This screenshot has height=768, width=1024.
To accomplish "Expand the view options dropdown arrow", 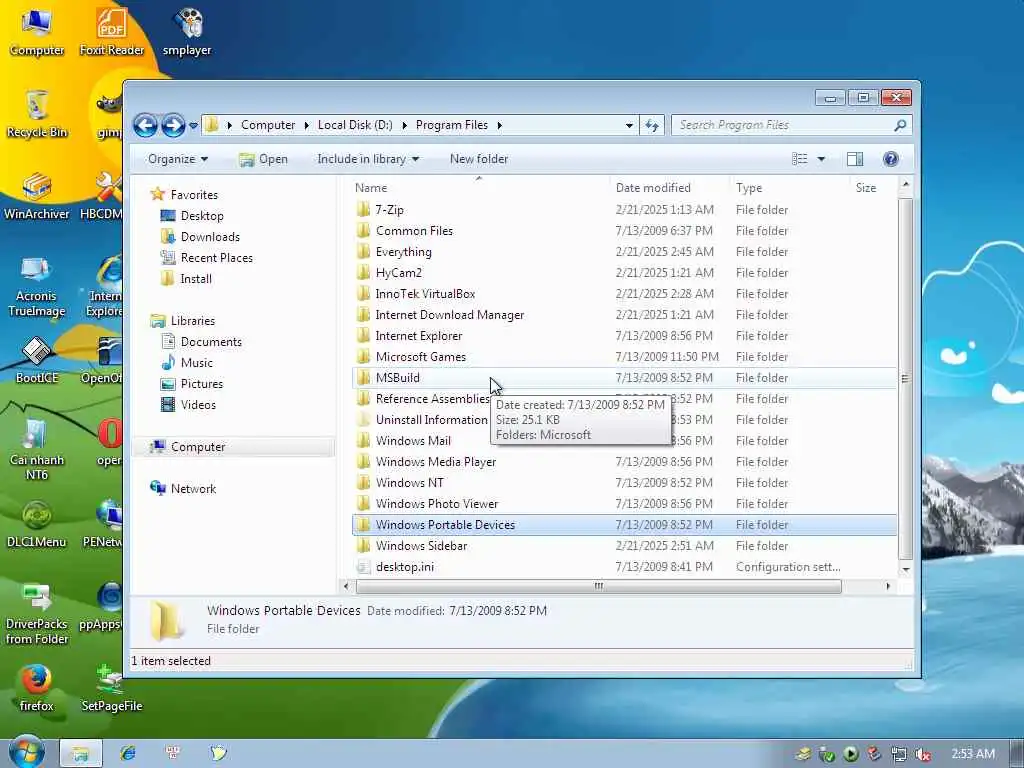I will [822, 159].
